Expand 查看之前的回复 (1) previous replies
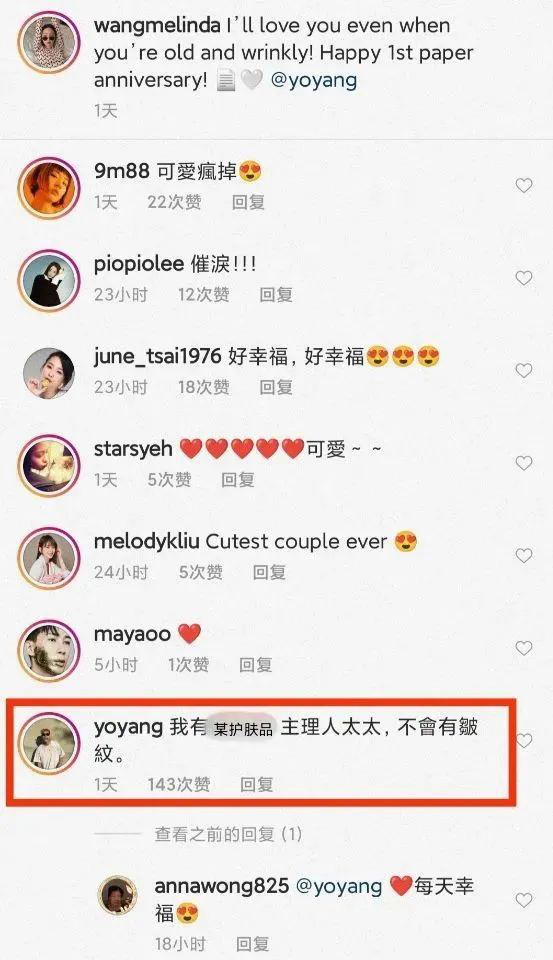Screen dimensions: 553x960 click(228, 834)
